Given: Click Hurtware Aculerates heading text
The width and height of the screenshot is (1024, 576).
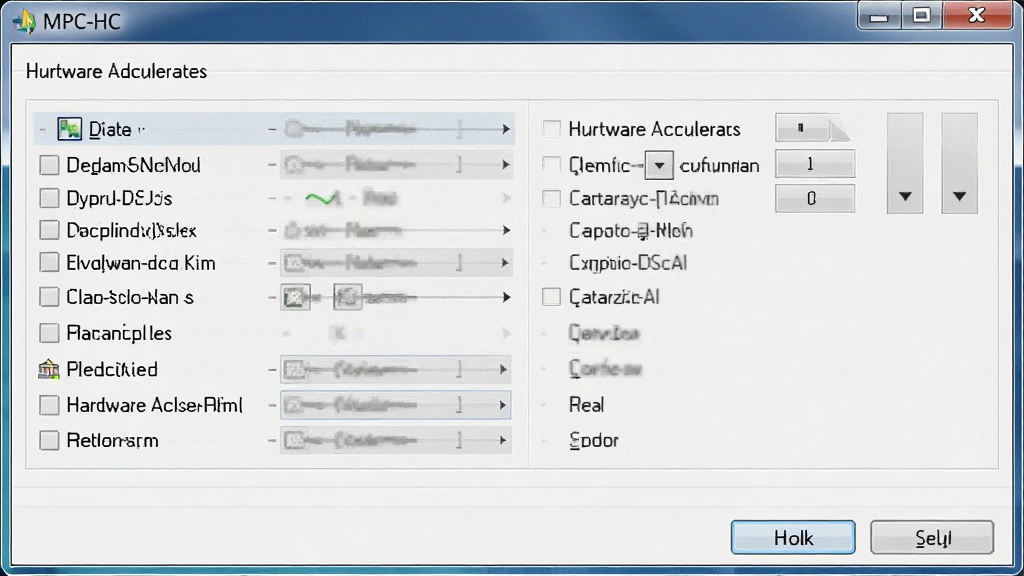Looking at the screenshot, I should click(116, 71).
